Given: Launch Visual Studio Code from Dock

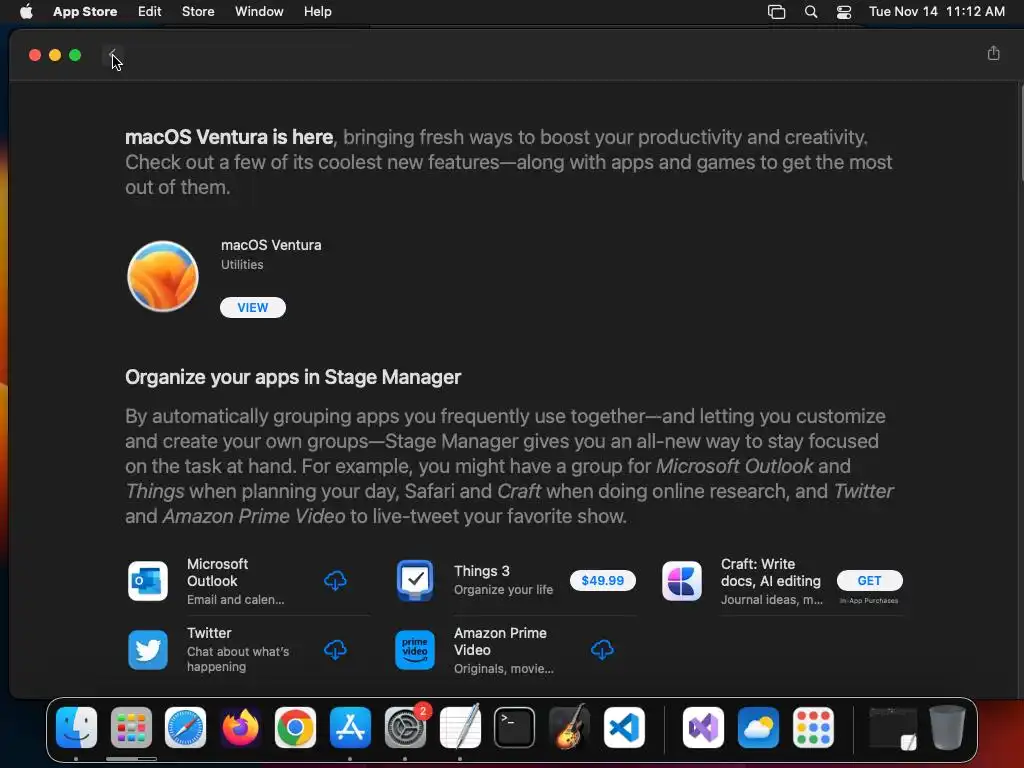Looking at the screenshot, I should coord(624,727).
